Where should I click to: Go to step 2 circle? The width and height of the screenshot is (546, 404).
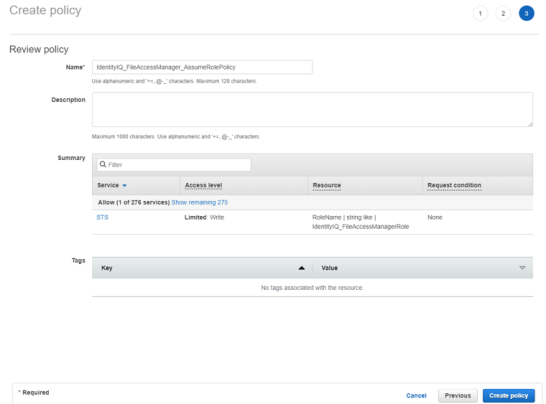[503, 14]
